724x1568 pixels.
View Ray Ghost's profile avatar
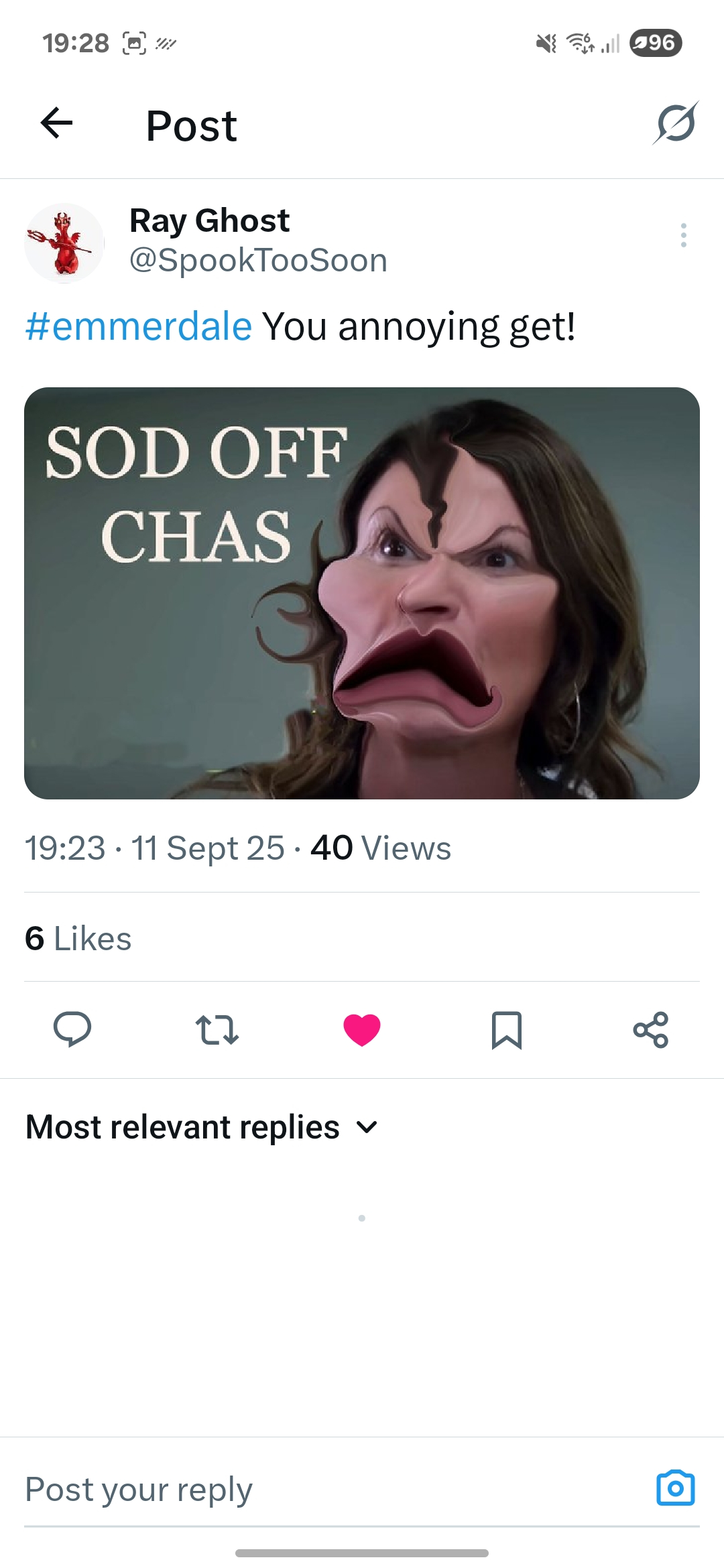[64, 243]
